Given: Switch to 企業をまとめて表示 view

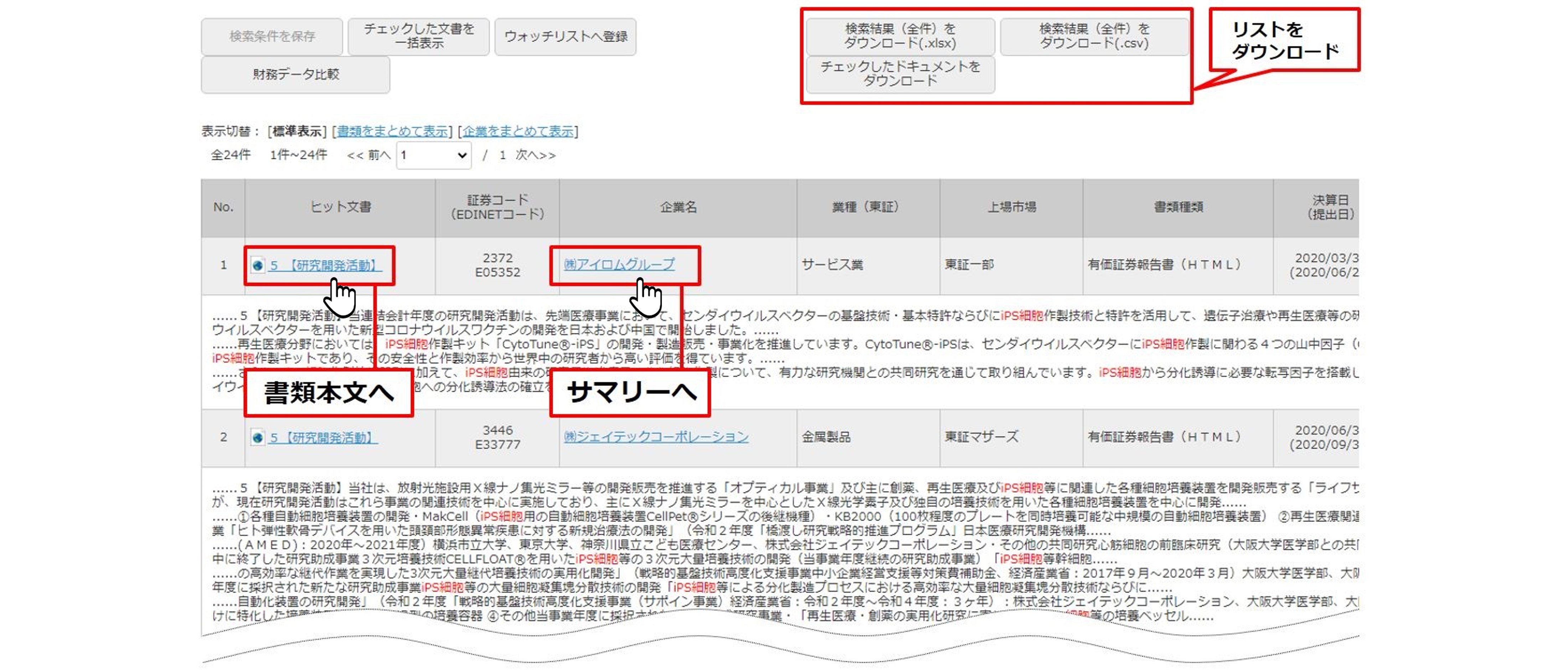Looking at the screenshot, I should [518, 131].
